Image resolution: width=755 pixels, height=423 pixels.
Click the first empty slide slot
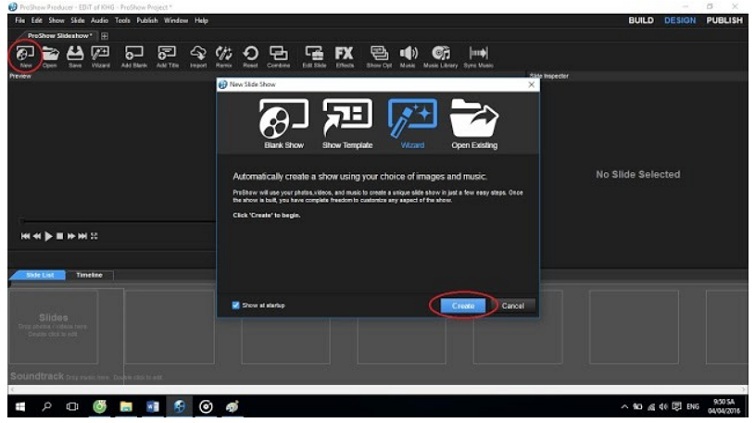click(x=67, y=325)
